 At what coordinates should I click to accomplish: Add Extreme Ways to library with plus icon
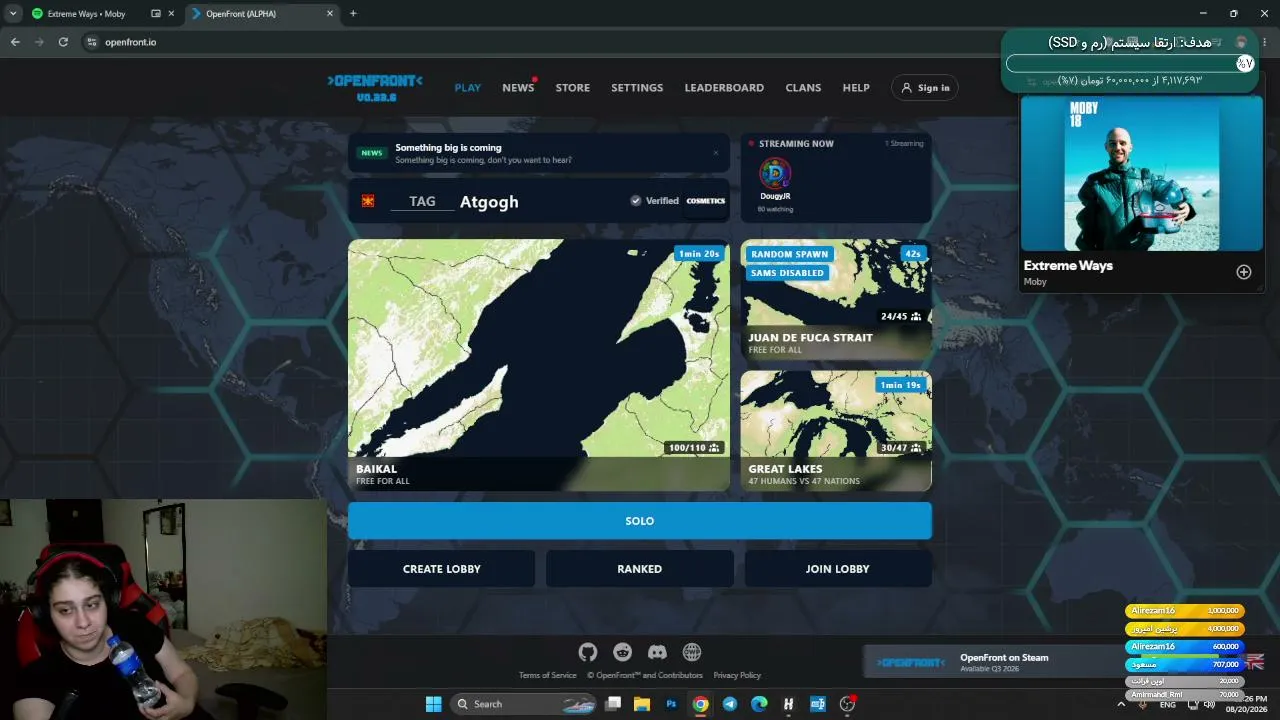point(1244,272)
